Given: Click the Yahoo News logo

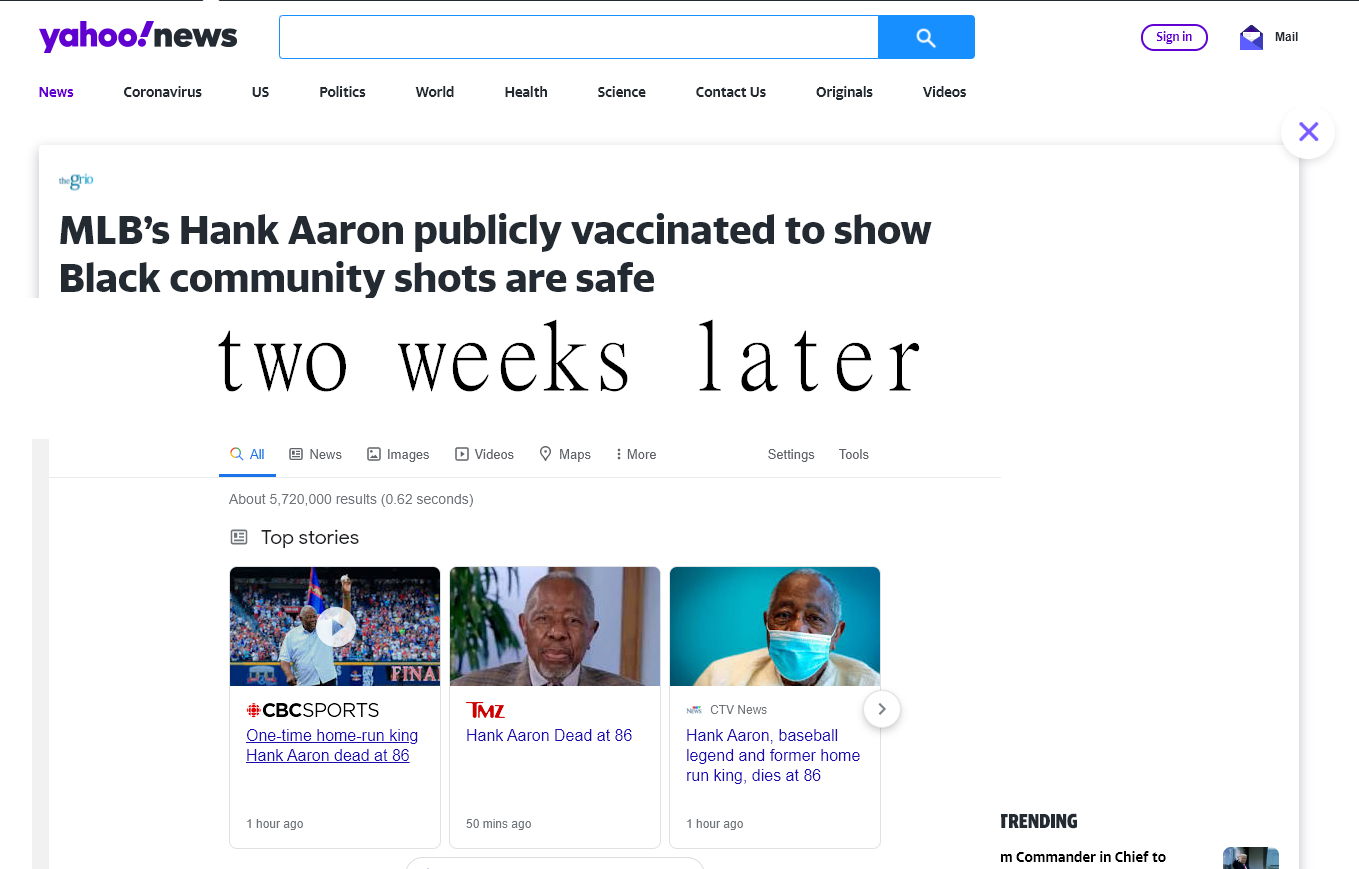Looking at the screenshot, I should [x=138, y=37].
